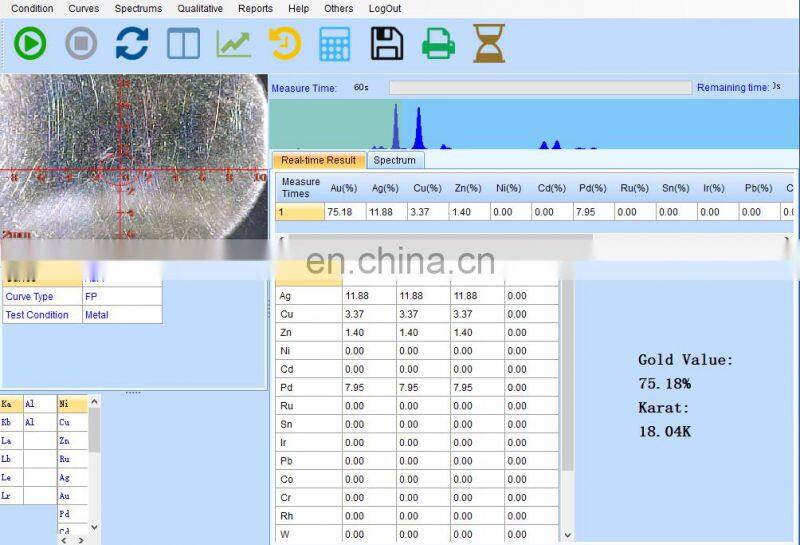Image resolution: width=800 pixels, height=545 pixels.
Task: Click the green Print icon
Action: [x=438, y=44]
